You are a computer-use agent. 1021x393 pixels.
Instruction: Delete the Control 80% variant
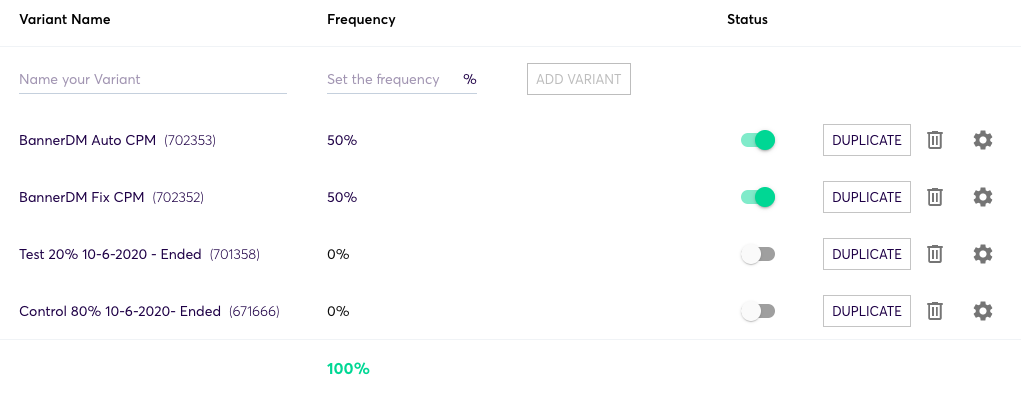point(934,311)
